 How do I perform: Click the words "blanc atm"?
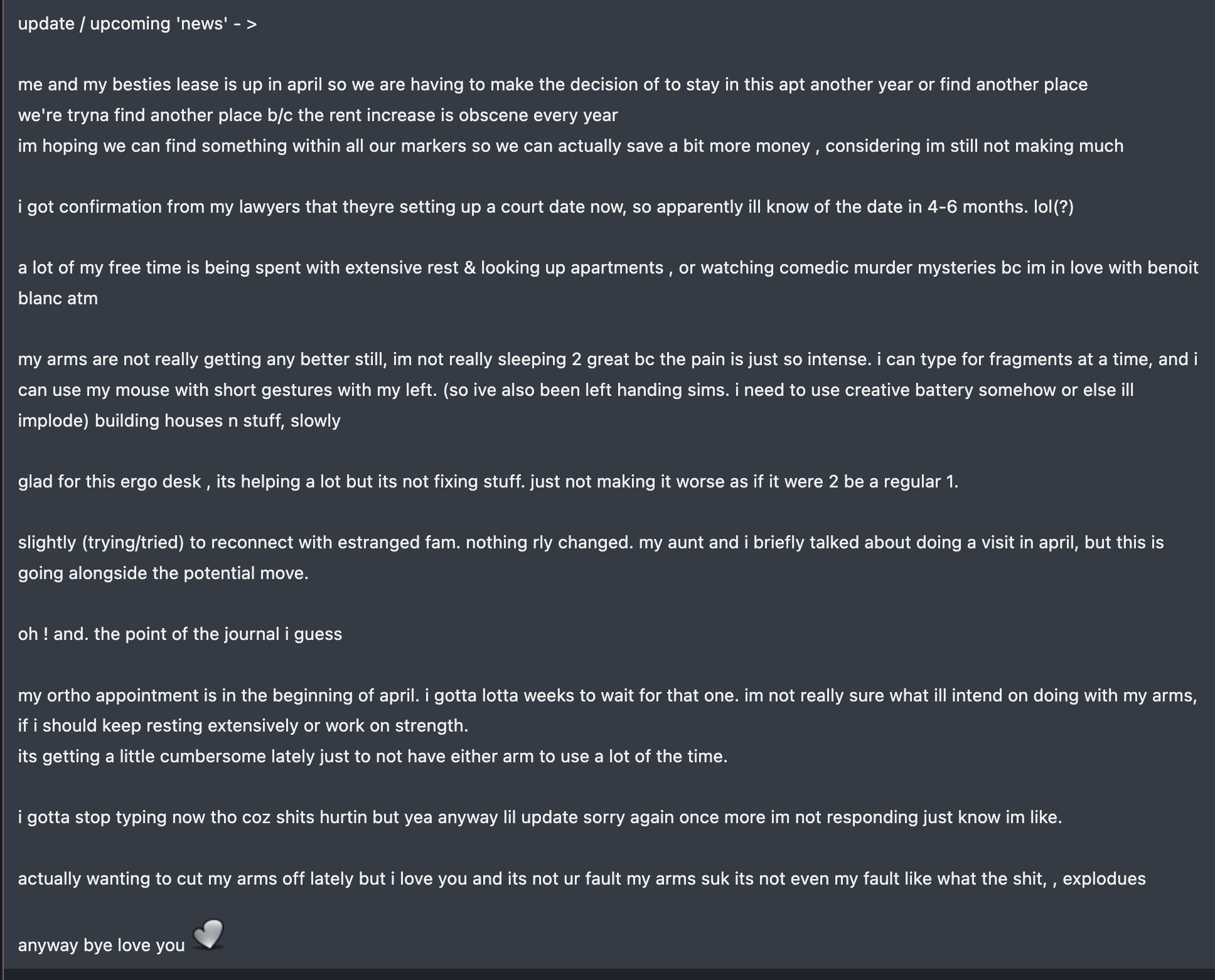(58, 299)
